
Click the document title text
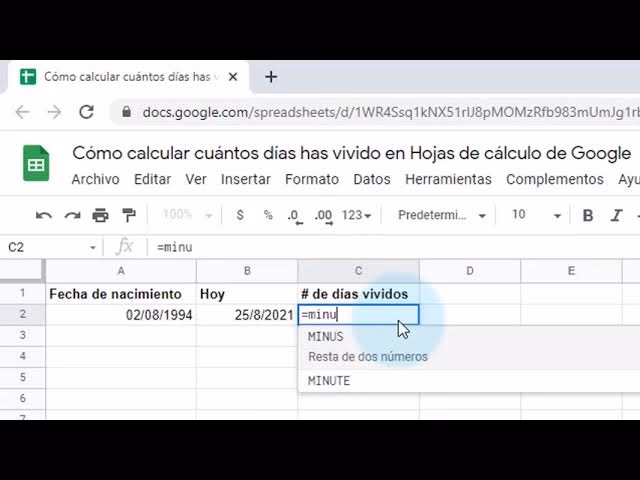click(351, 153)
